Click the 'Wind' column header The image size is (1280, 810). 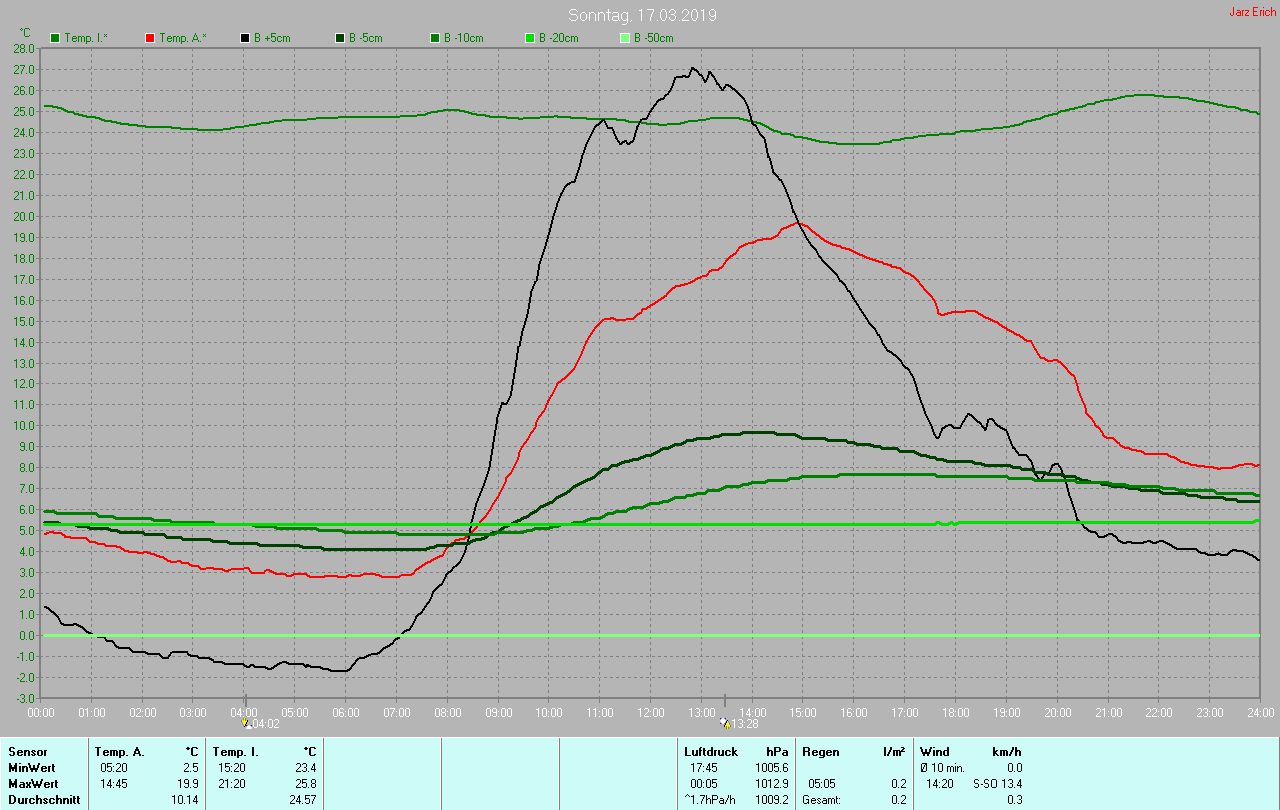pos(935,751)
